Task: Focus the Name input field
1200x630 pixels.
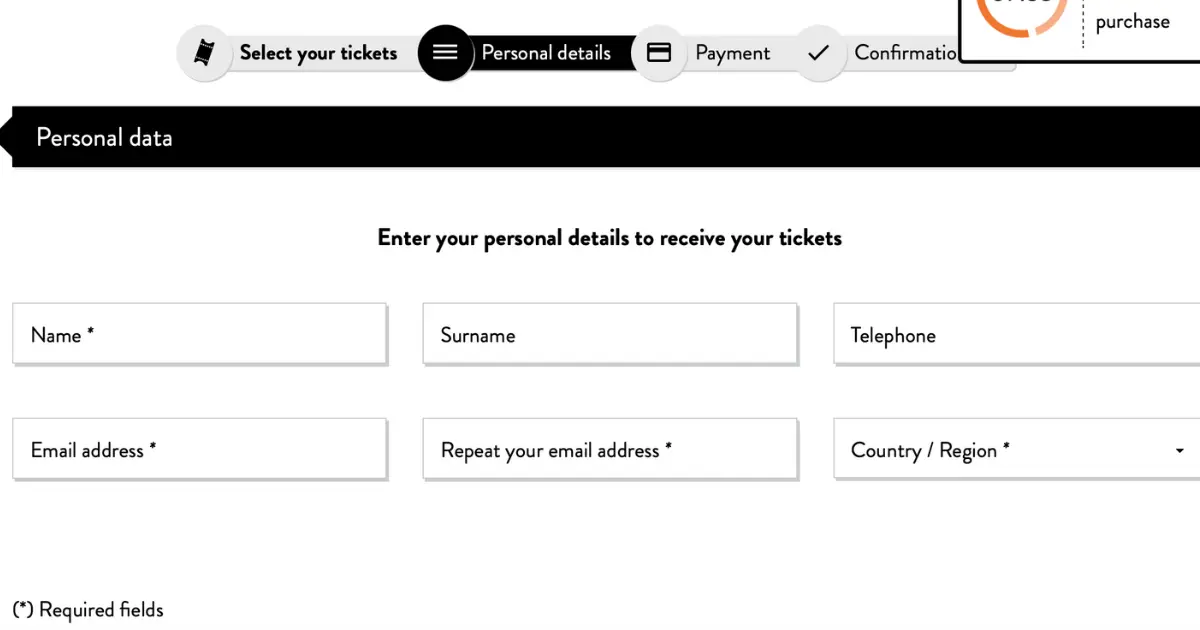Action: 200,334
